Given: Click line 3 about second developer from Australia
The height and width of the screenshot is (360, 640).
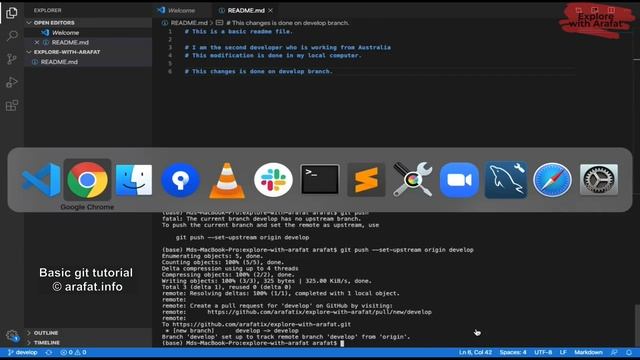Looking at the screenshot, I should (287, 47).
